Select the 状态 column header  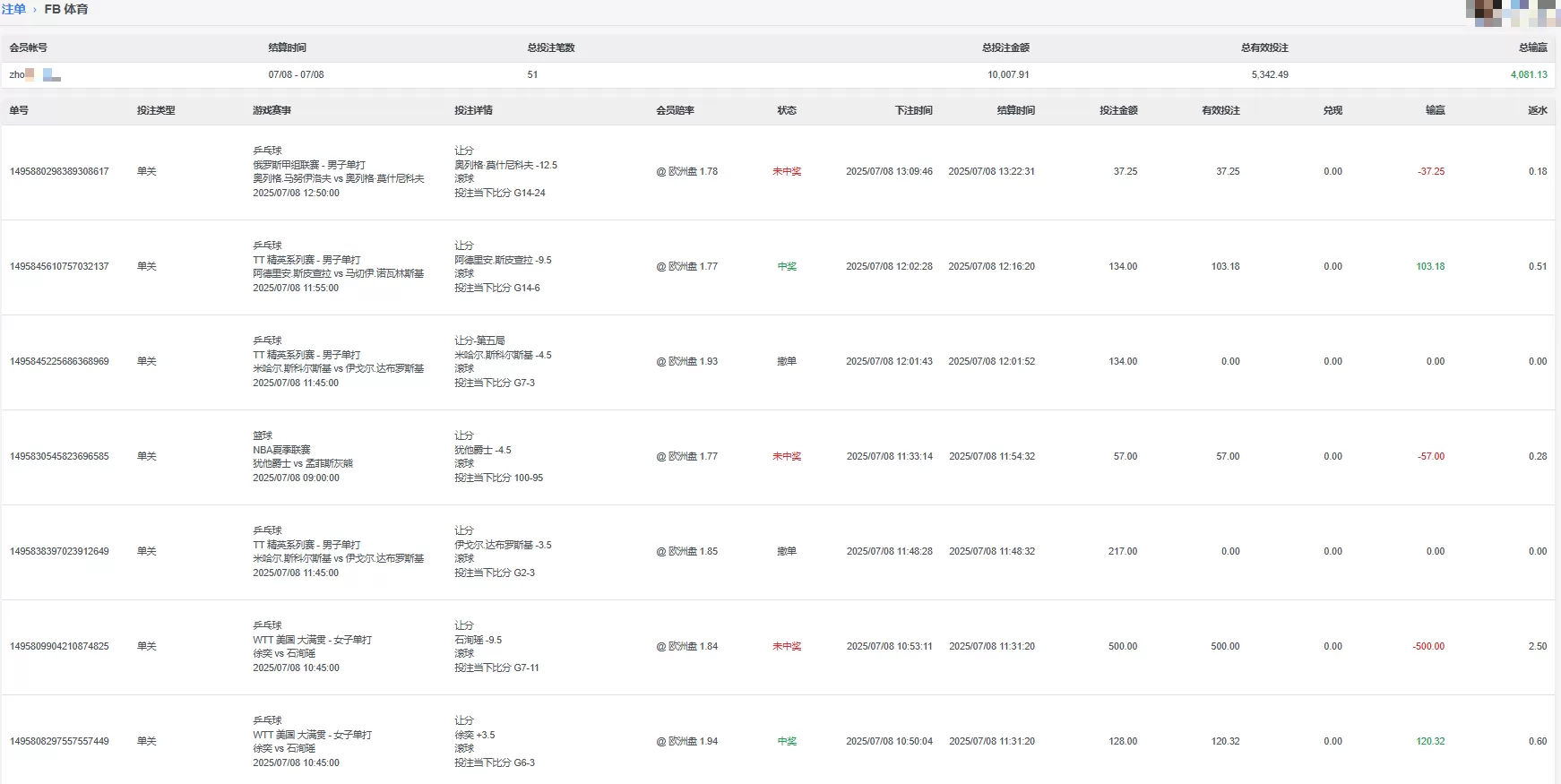coord(787,110)
